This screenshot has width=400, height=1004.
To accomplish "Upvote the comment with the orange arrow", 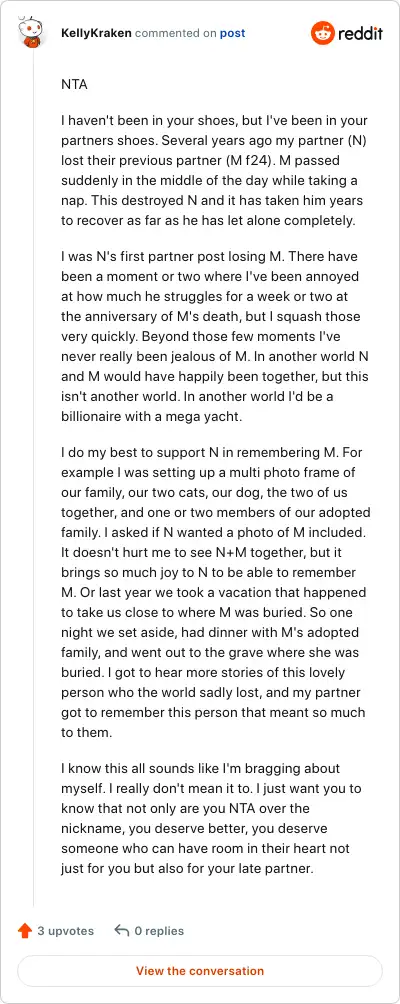I will (x=25, y=931).
